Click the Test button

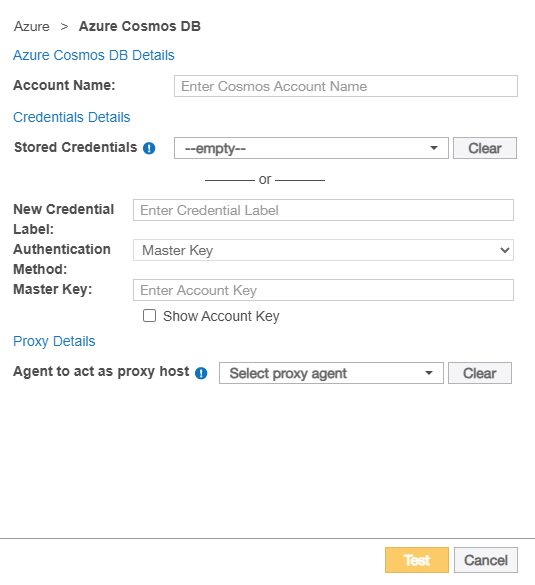(x=417, y=560)
